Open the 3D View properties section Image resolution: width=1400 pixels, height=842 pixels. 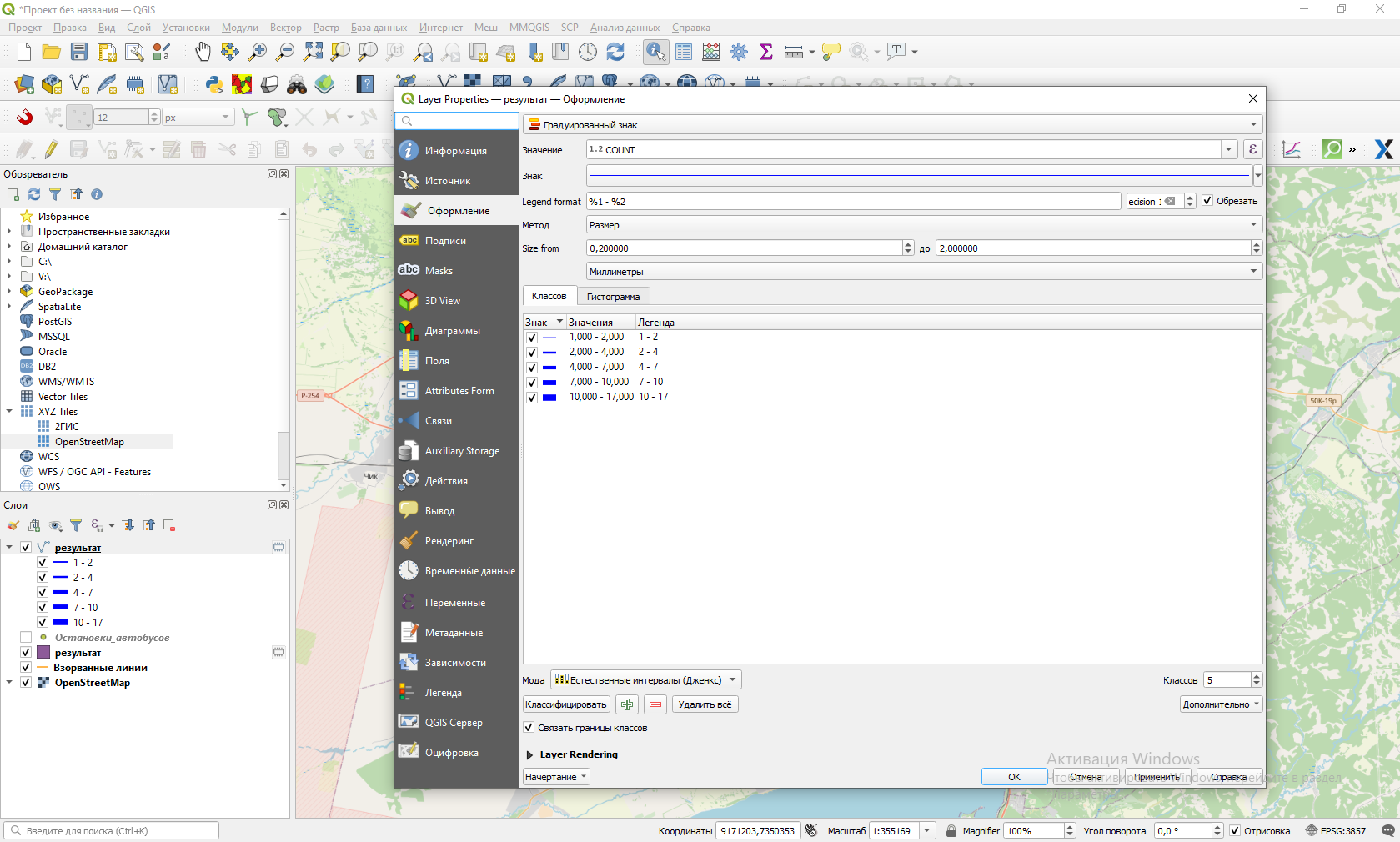(x=442, y=301)
